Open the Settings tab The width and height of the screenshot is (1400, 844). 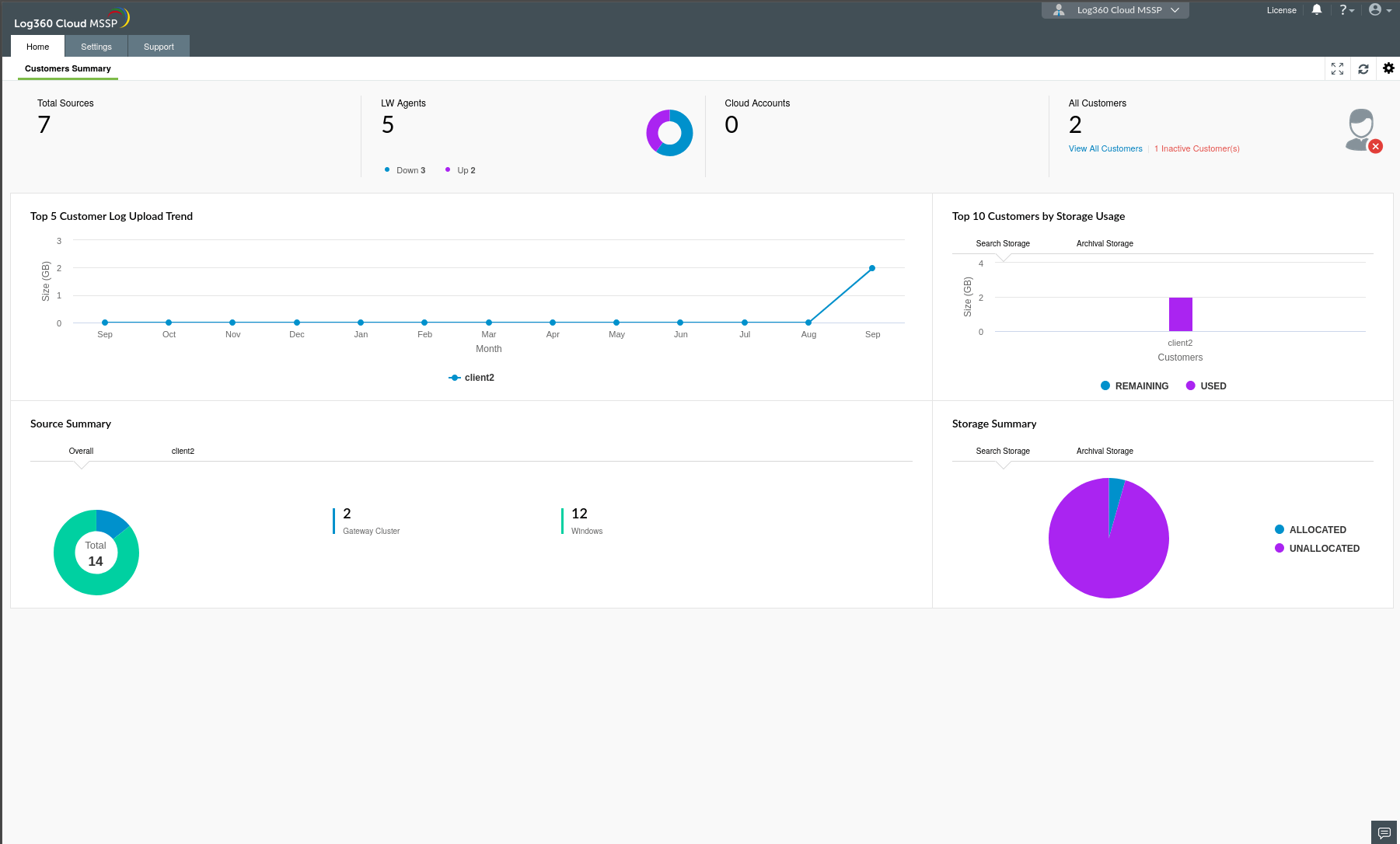tap(96, 46)
